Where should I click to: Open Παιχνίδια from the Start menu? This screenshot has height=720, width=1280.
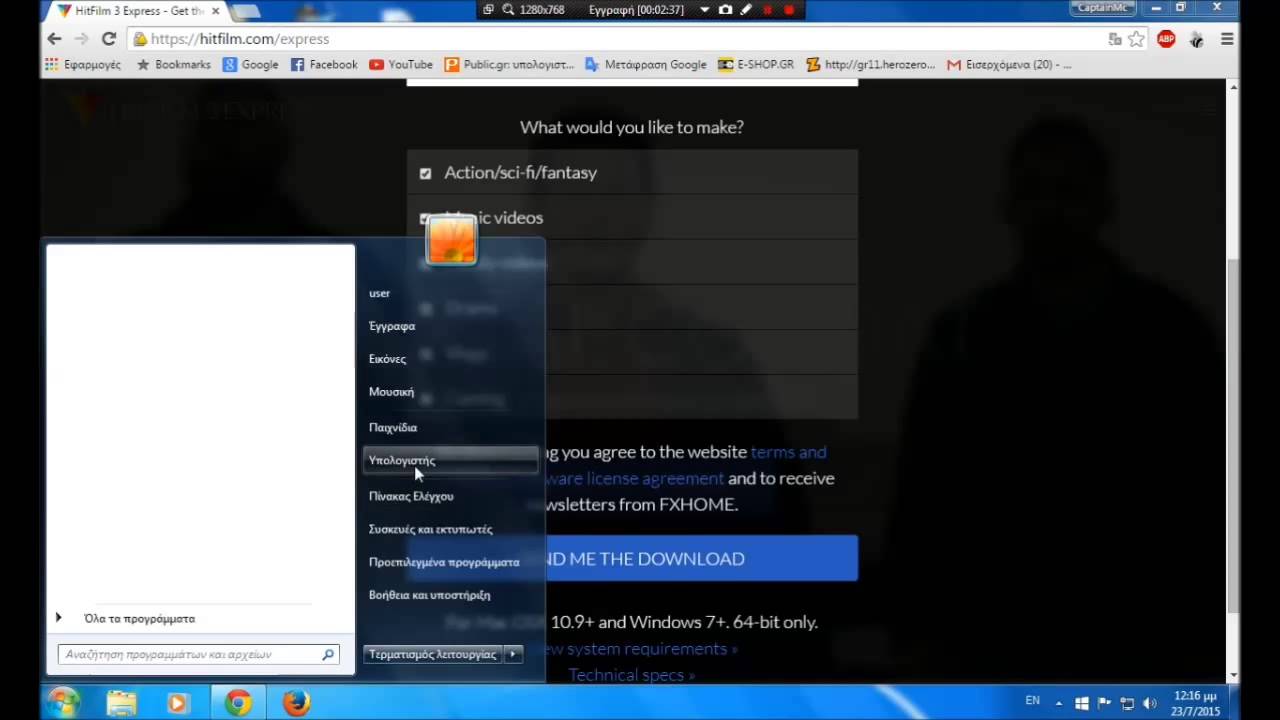click(393, 427)
